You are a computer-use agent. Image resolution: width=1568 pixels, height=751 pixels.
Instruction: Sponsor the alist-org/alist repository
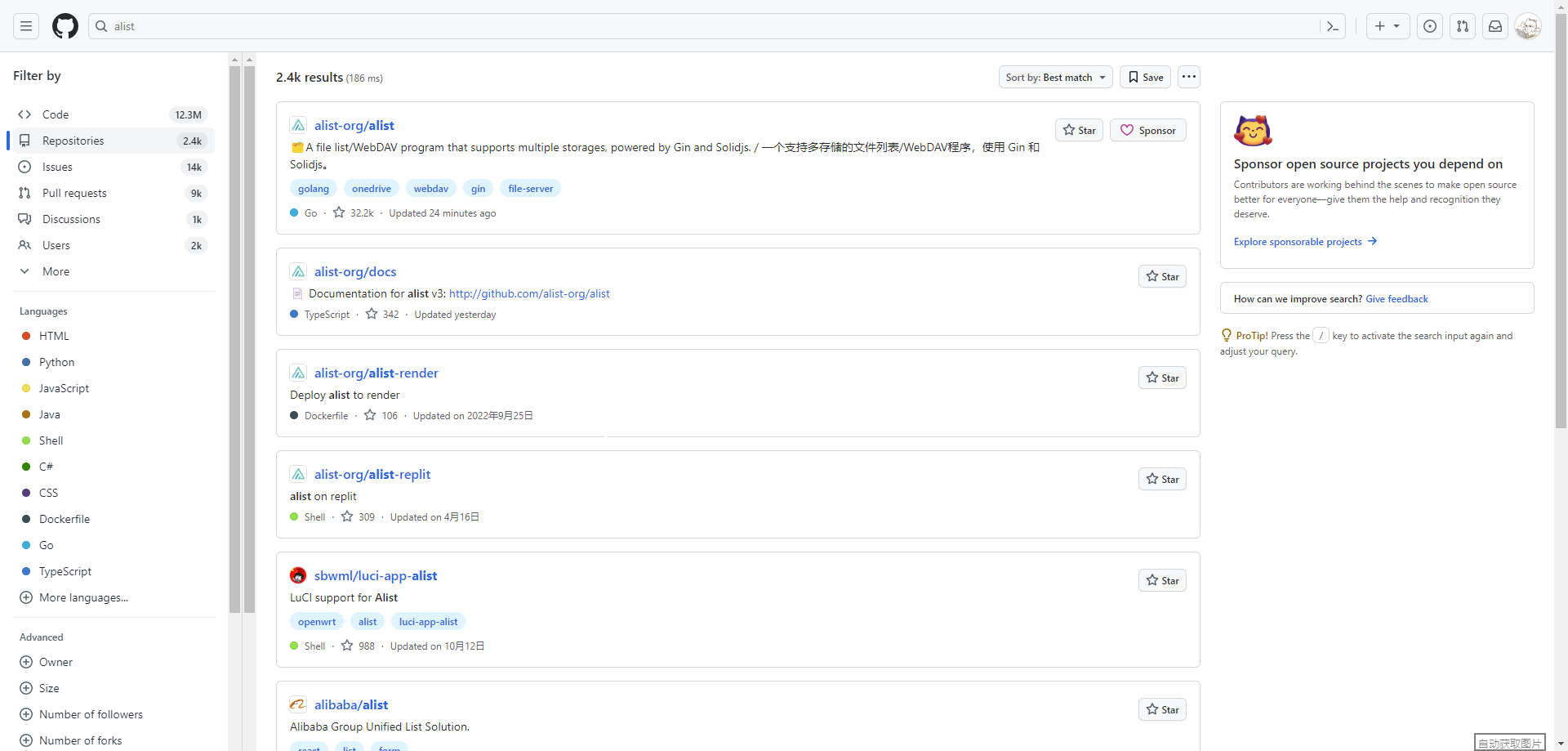1147,130
